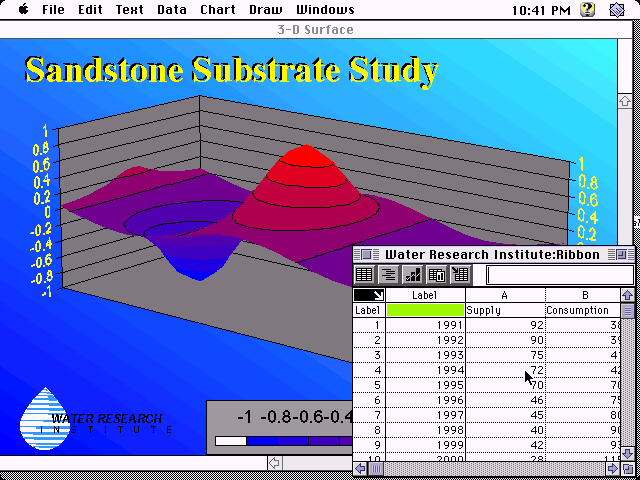Open the Windows menu
This screenshot has height=480, width=640.
coord(325,9)
